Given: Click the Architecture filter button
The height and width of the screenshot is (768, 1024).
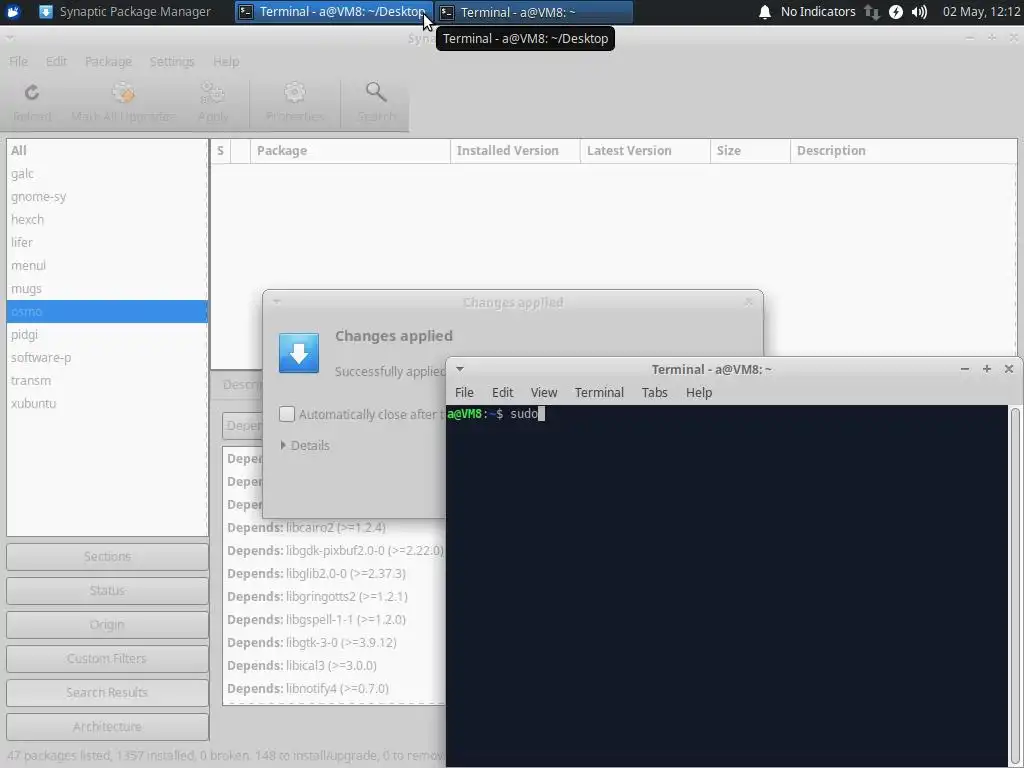Looking at the screenshot, I should coord(107,726).
